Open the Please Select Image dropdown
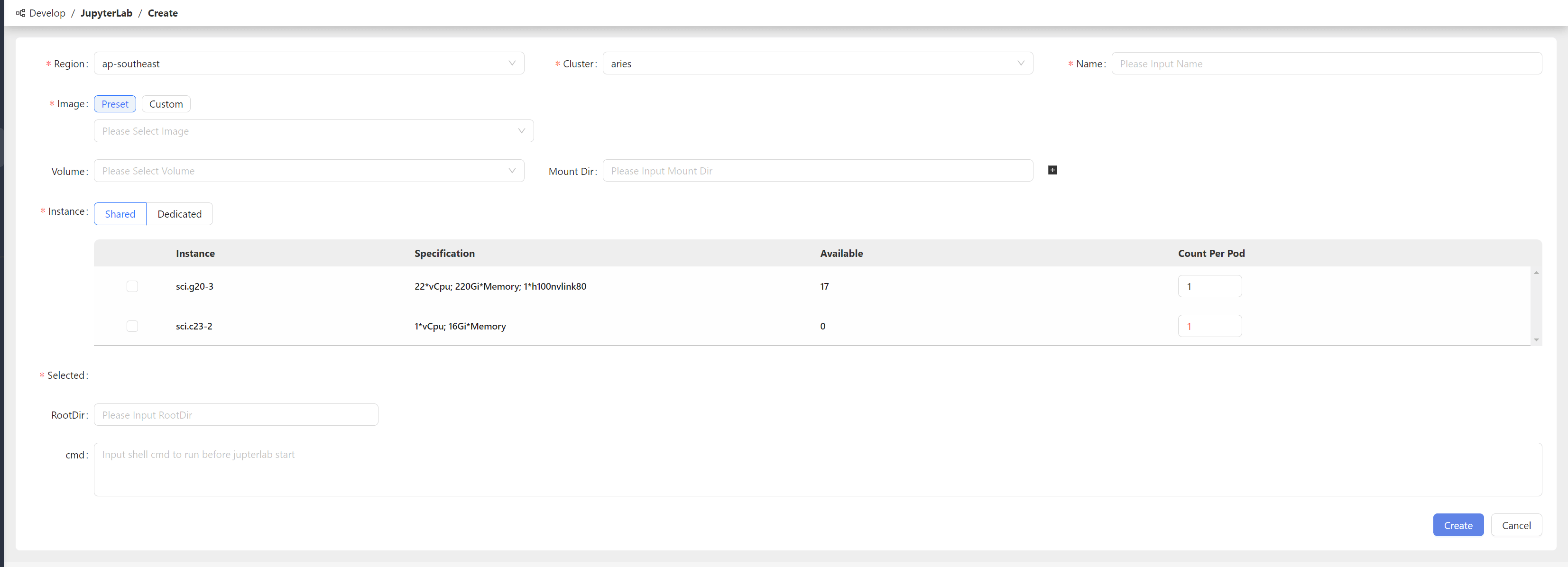 [x=314, y=131]
